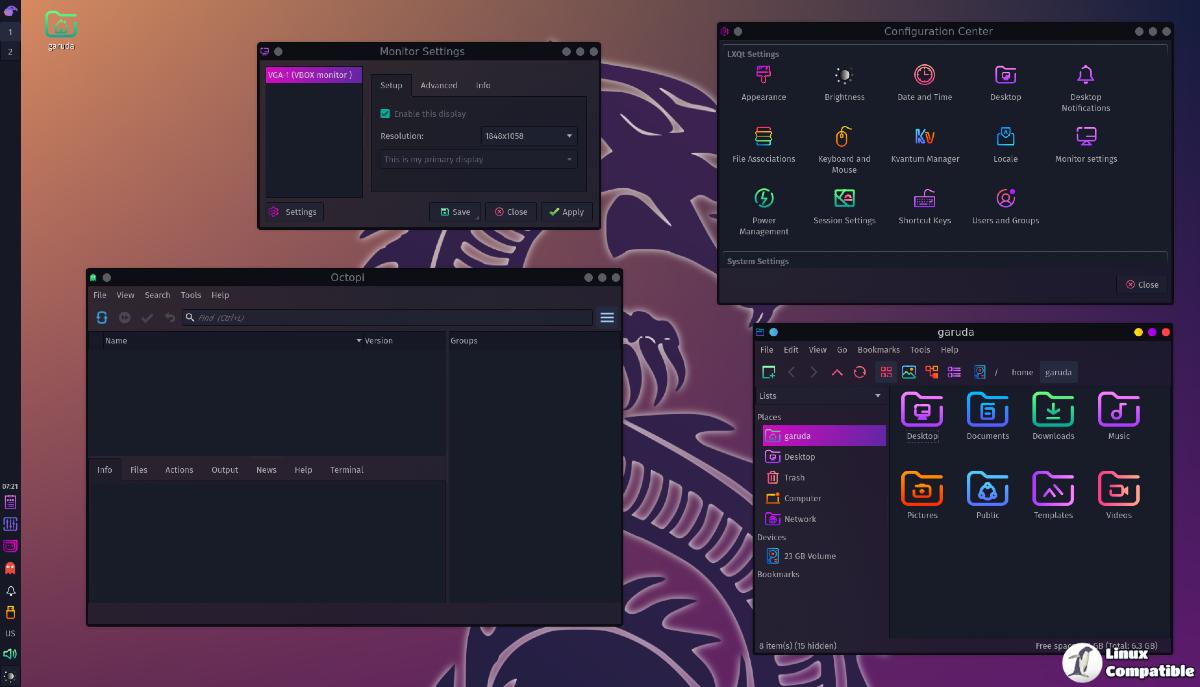The image size is (1200, 687).
Task: Sync the package database in Octopi
Action: tap(101, 317)
